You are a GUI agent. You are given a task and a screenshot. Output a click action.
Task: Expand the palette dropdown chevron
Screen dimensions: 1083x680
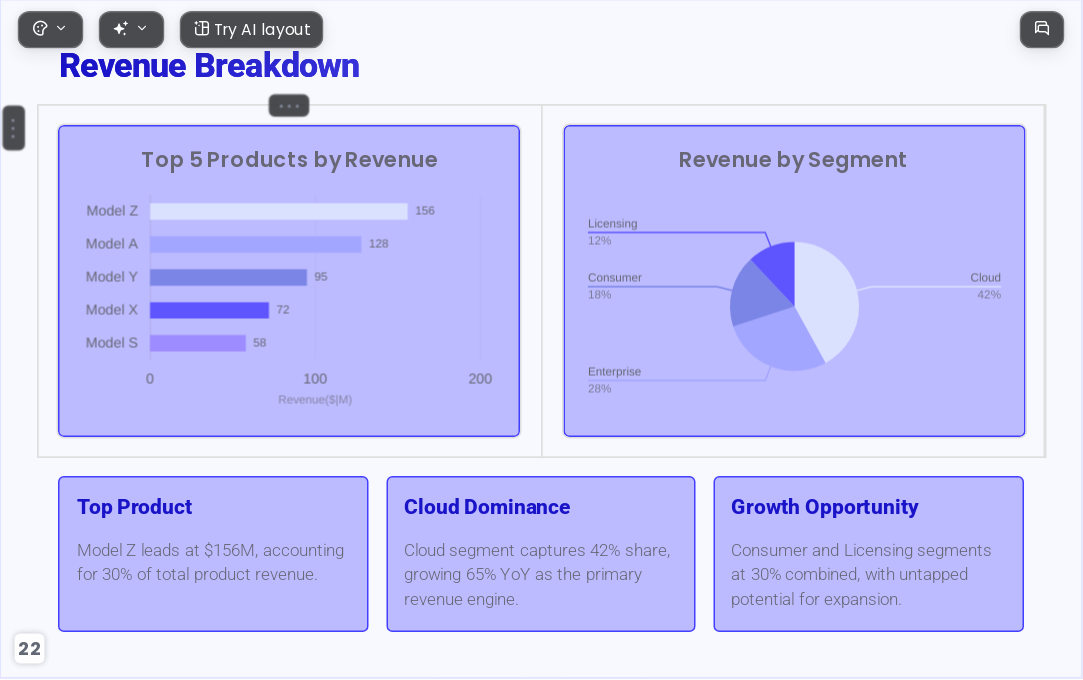[x=61, y=29]
